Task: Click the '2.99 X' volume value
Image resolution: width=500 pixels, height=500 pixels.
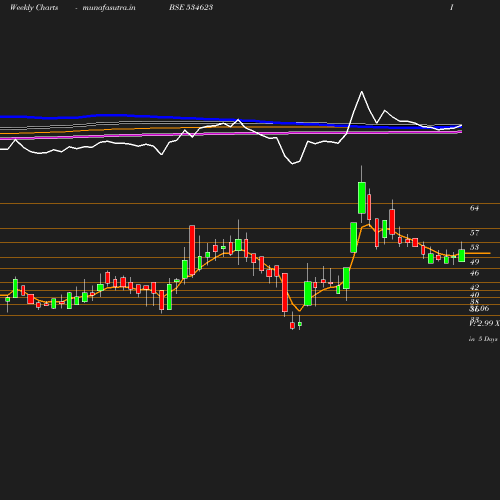Action: click(x=488, y=323)
